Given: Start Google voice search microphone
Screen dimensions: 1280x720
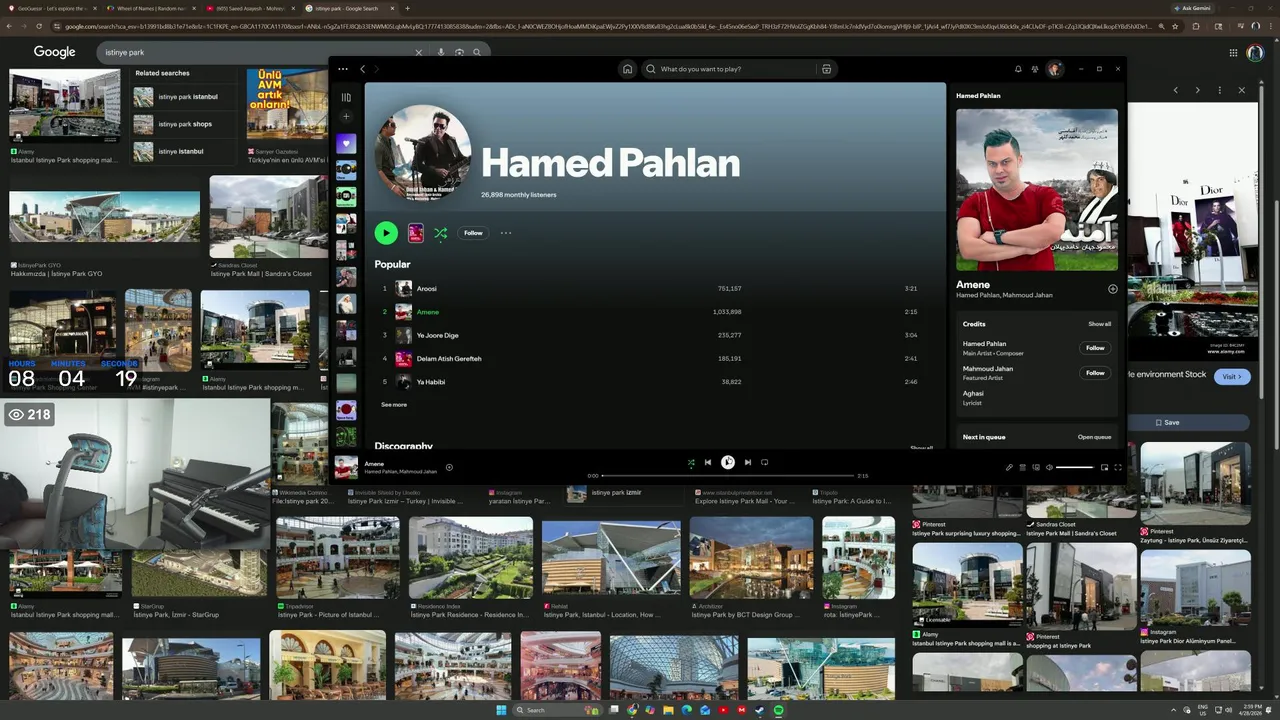Looking at the screenshot, I should click(x=441, y=52).
